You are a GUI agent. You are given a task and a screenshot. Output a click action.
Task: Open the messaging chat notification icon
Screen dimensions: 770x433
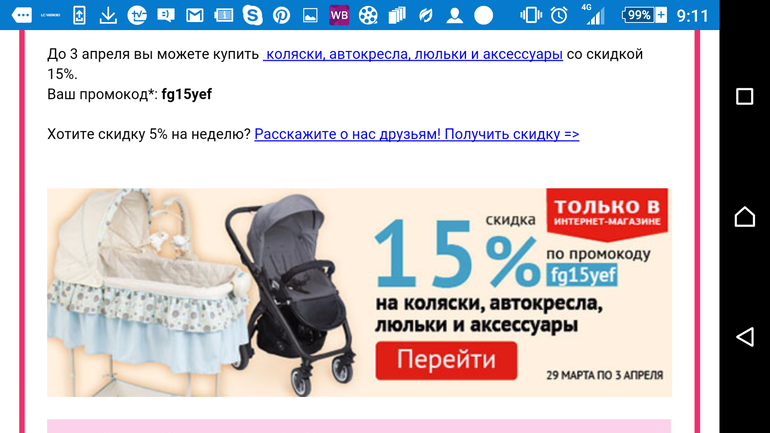(x=165, y=15)
